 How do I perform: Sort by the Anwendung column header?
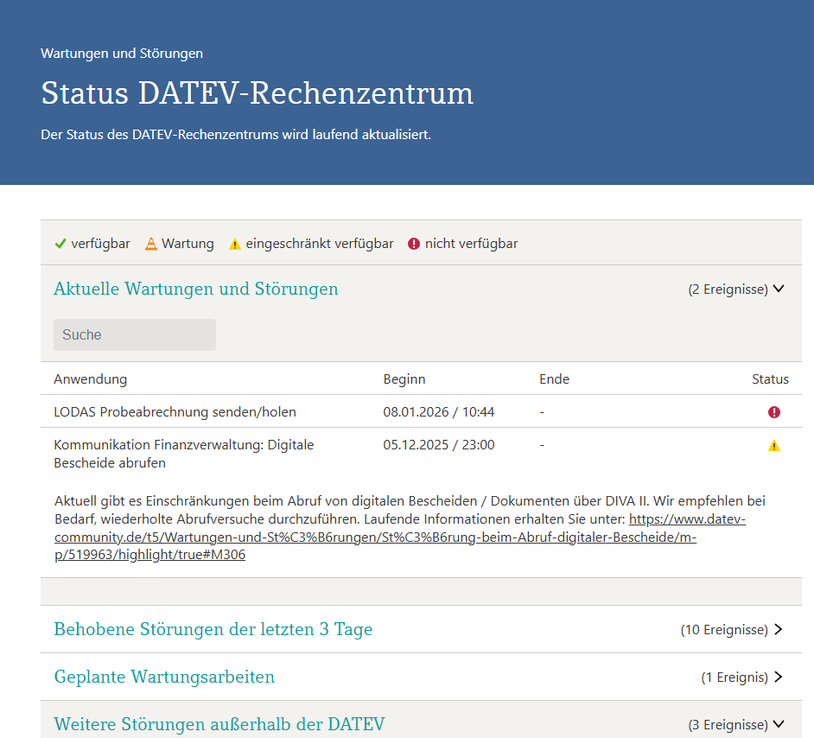90,379
